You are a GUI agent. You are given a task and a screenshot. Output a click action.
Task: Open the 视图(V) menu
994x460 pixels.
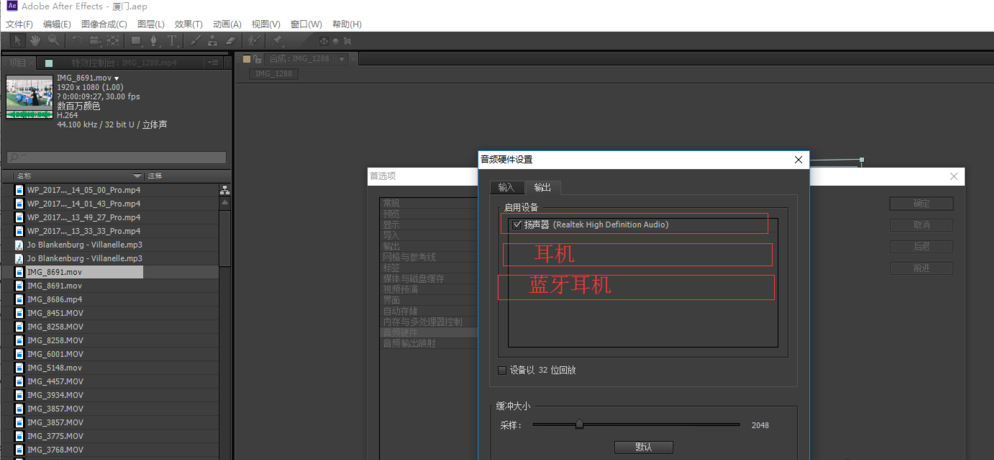(x=266, y=24)
